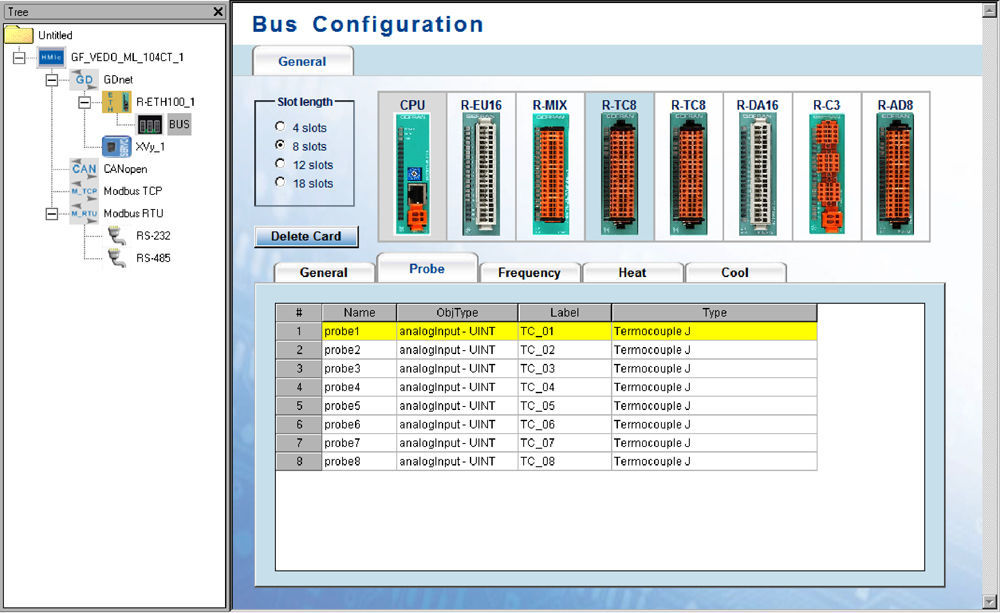Collapse the GDnet branch
The width and height of the screenshot is (1000, 613).
pos(52,79)
